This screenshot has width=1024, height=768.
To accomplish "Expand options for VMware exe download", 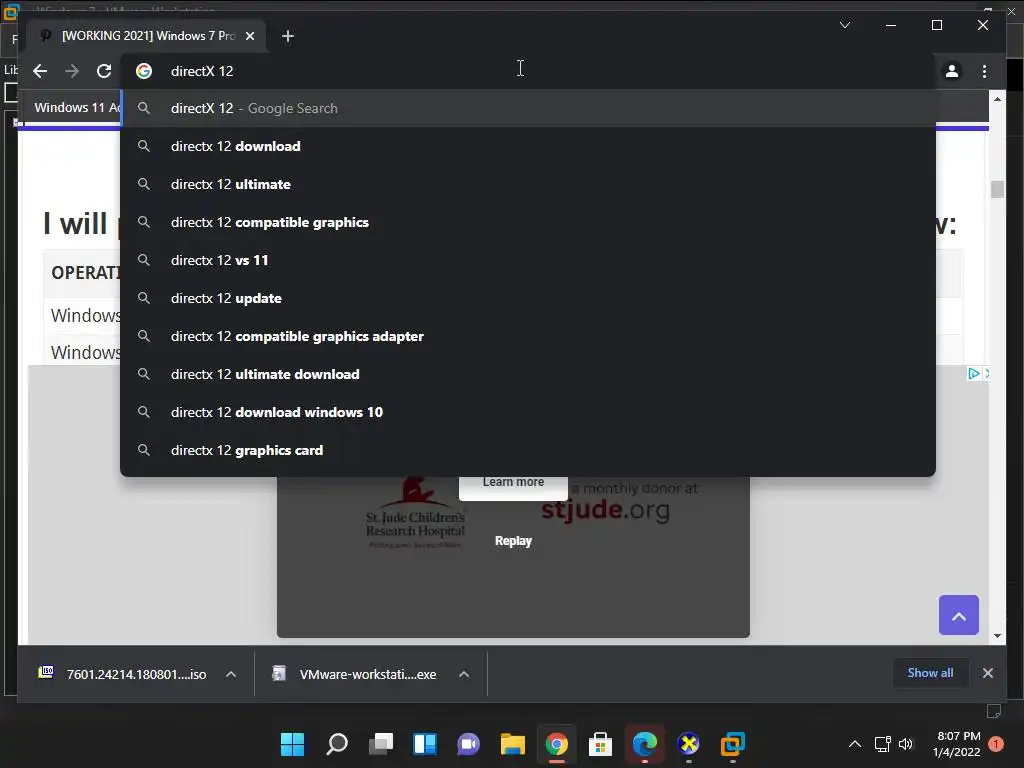I will pyautogui.click(x=464, y=674).
